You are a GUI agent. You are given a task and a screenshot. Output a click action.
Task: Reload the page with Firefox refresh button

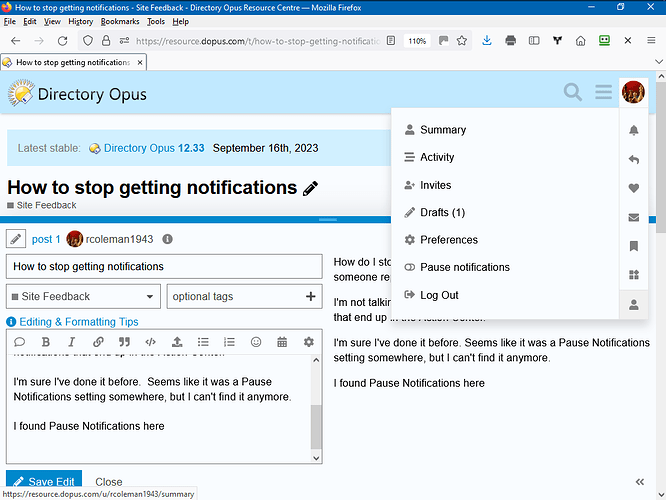(x=62, y=41)
